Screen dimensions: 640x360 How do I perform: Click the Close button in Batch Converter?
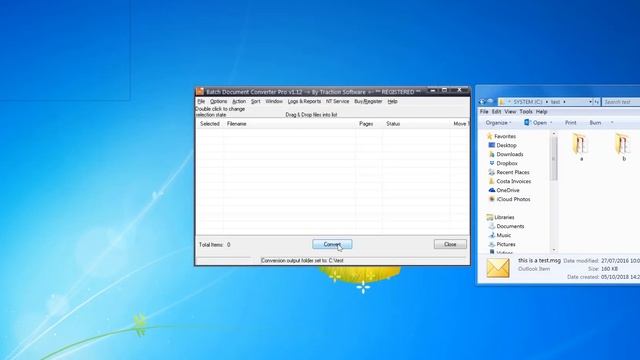[450, 244]
